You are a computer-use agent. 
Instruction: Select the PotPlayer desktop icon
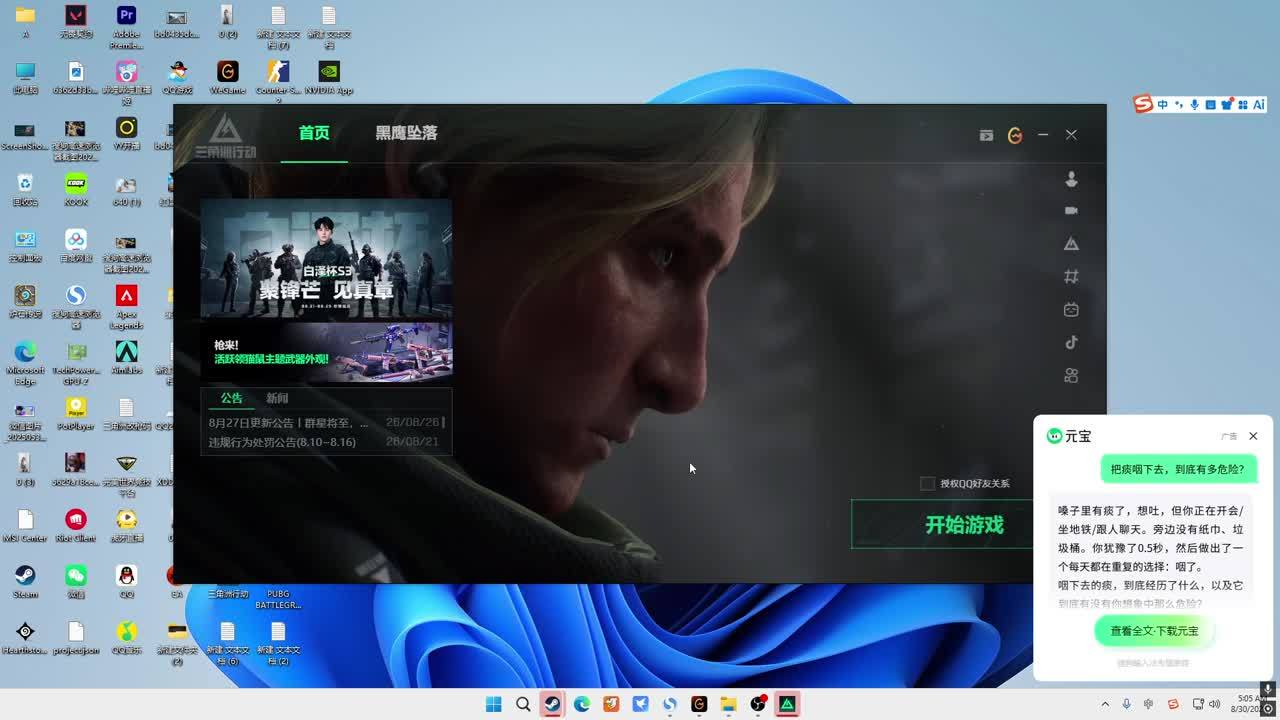[x=76, y=414]
